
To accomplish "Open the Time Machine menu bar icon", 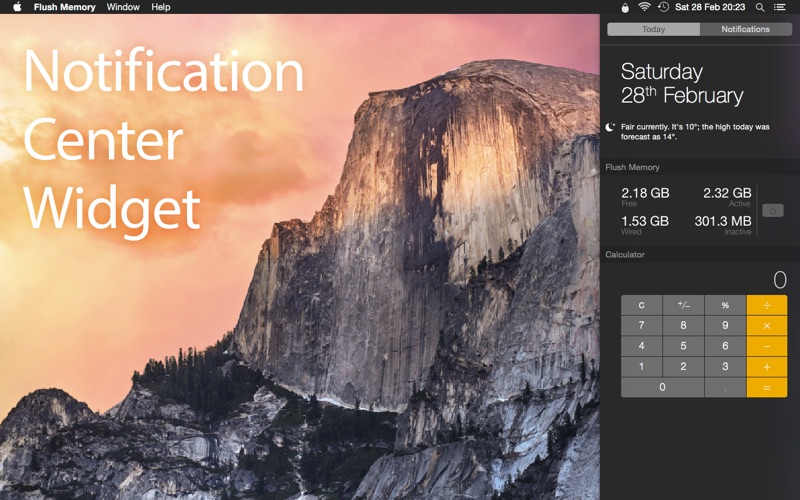I will click(663, 7).
